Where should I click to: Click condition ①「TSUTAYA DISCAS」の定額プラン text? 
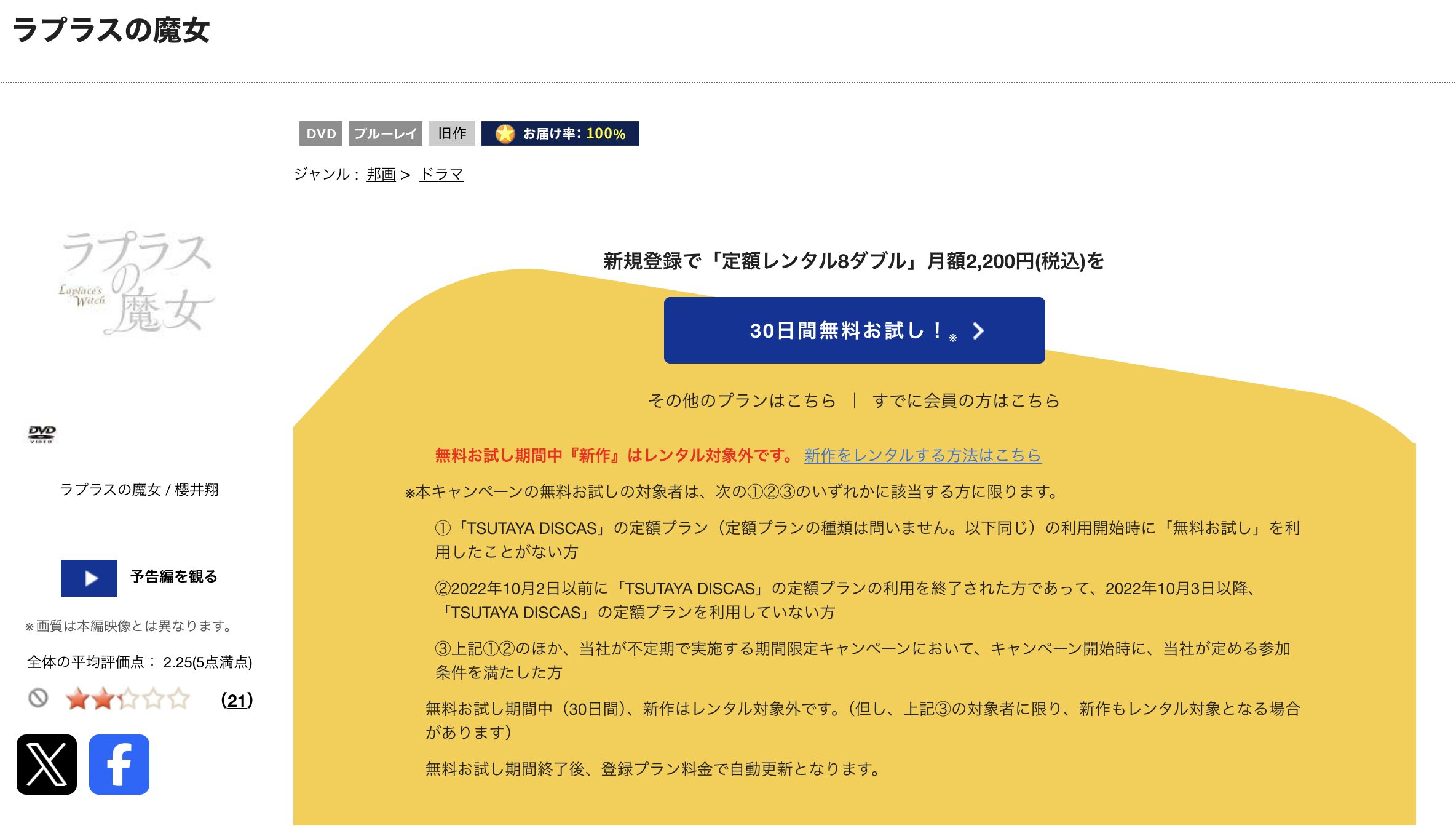[x=867, y=539]
